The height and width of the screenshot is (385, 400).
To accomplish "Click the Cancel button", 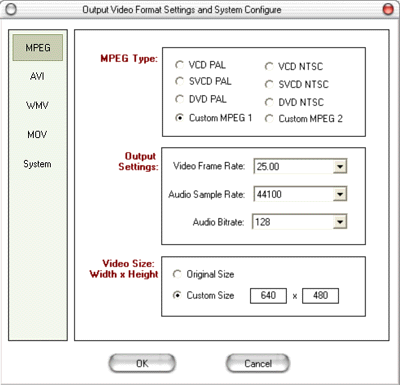I will pyautogui.click(x=258, y=363).
